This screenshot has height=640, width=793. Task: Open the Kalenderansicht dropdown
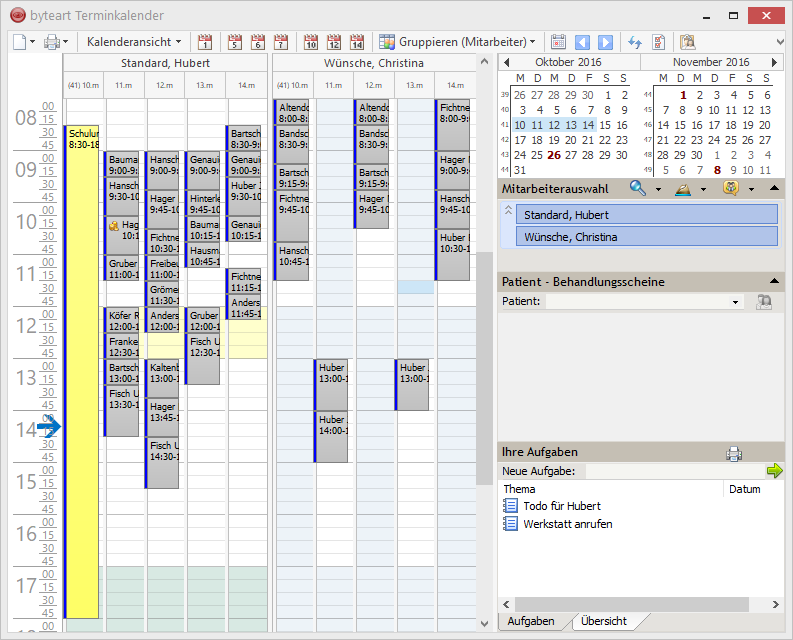pos(134,42)
